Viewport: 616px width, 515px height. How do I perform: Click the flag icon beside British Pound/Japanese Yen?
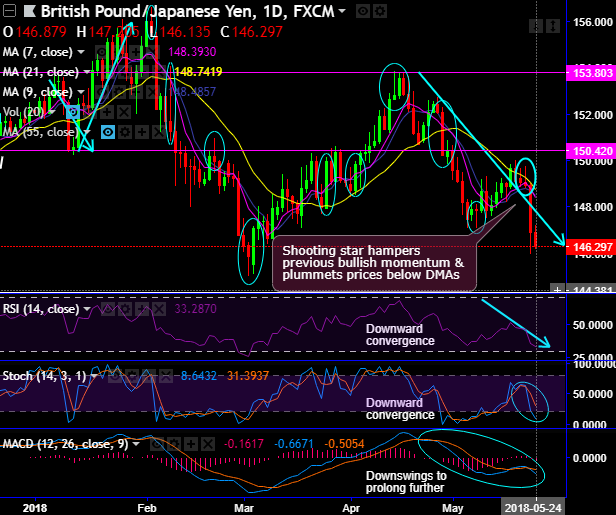click(30, 11)
